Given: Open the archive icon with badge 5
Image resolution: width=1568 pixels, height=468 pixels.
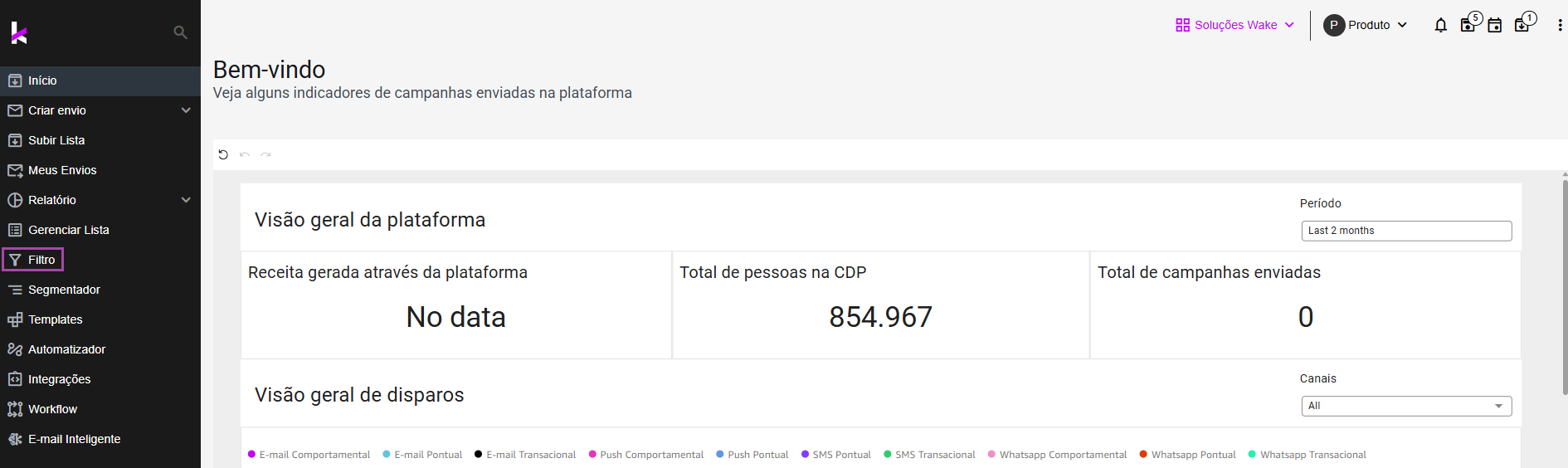Looking at the screenshot, I should (x=1468, y=26).
